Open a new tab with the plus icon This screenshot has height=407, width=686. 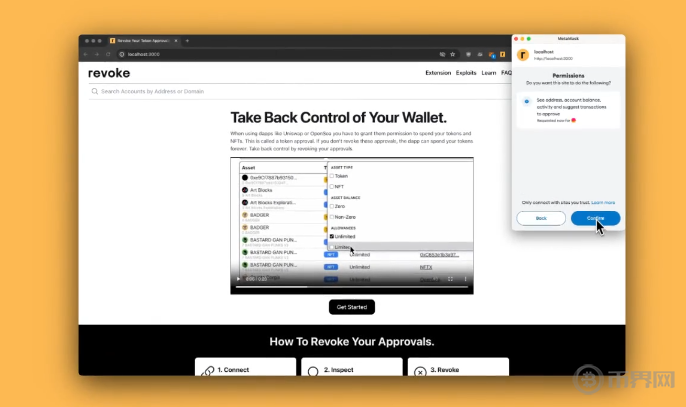187,41
